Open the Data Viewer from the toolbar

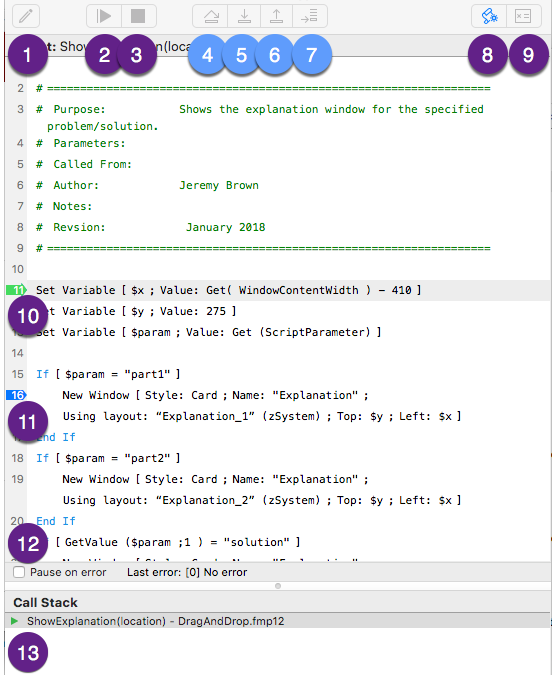click(x=524, y=16)
